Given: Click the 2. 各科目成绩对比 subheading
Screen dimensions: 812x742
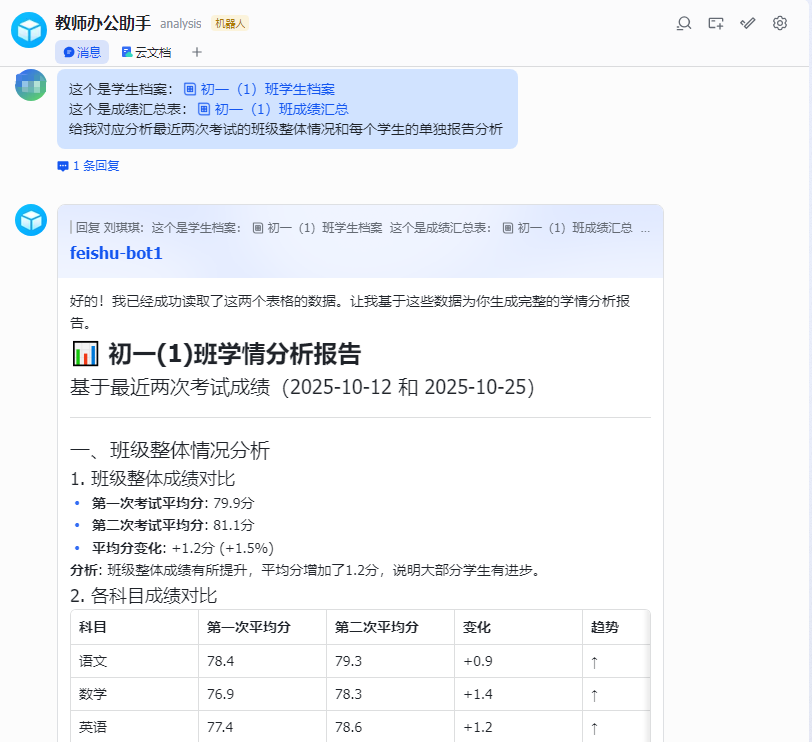Looking at the screenshot, I should click(x=143, y=596).
